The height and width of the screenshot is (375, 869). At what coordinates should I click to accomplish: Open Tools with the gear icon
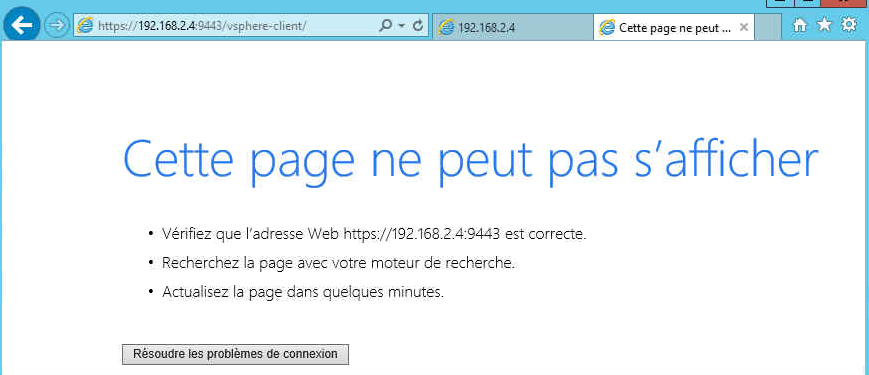[x=849, y=24]
